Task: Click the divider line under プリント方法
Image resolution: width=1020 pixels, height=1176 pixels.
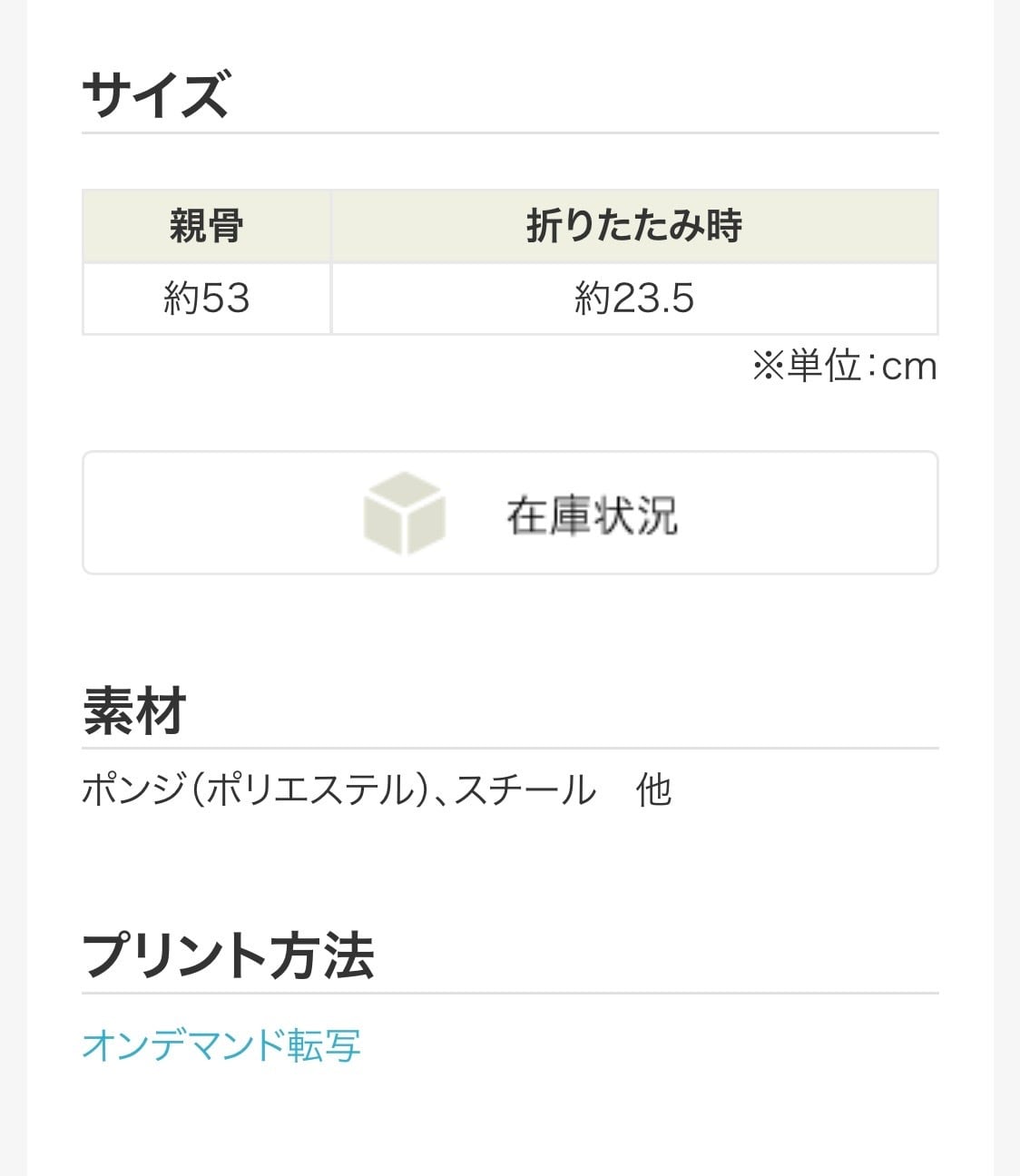Action: pos(510,993)
